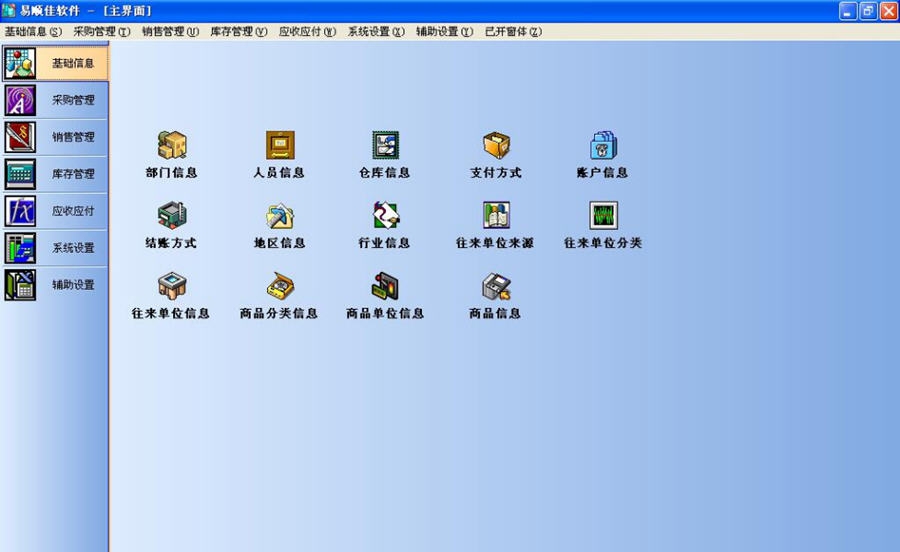900x552 pixels.
Task: Click the 人员信息 text label
Action: click(280, 172)
